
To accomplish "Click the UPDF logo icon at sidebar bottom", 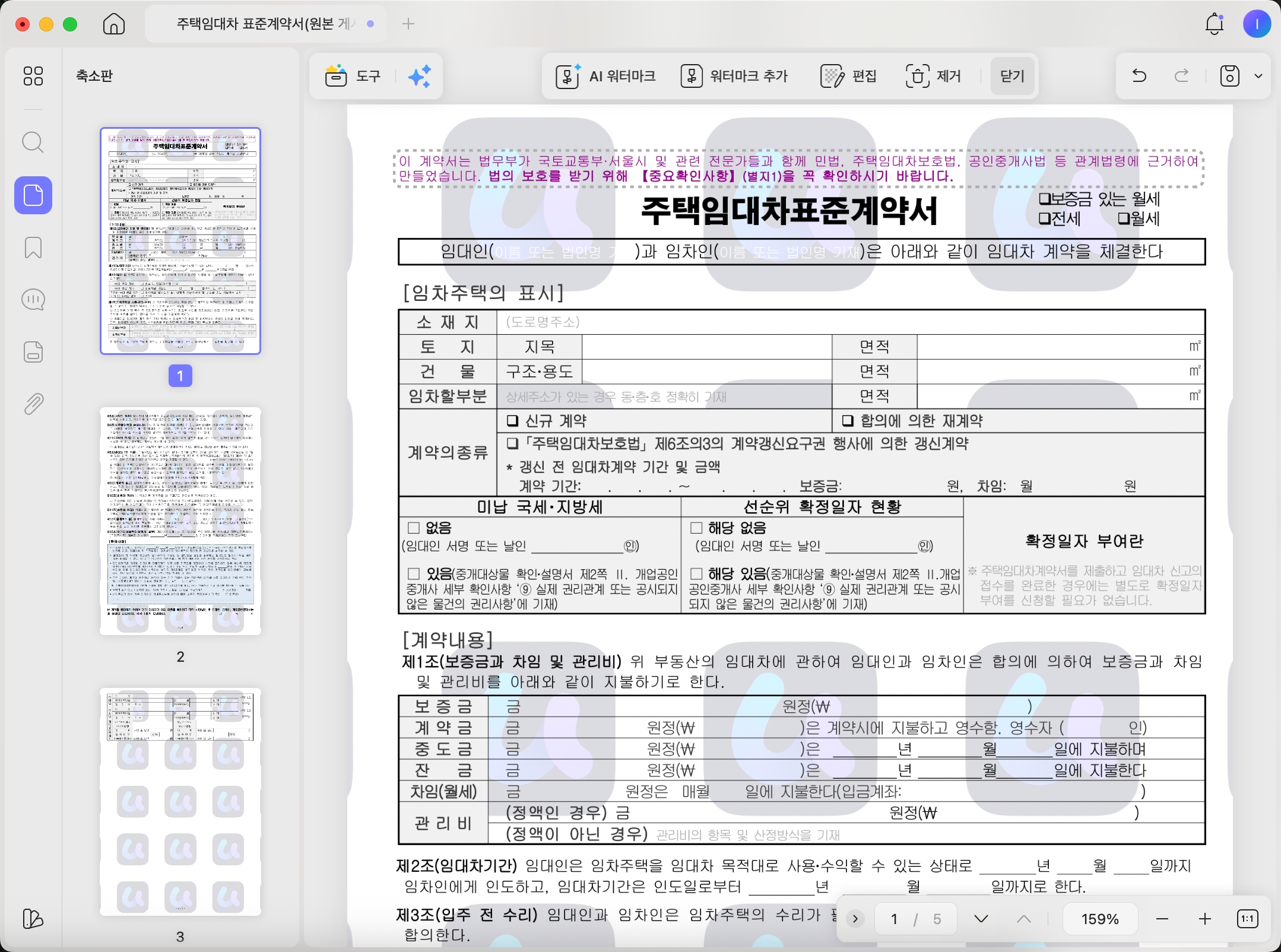I will (x=33, y=919).
